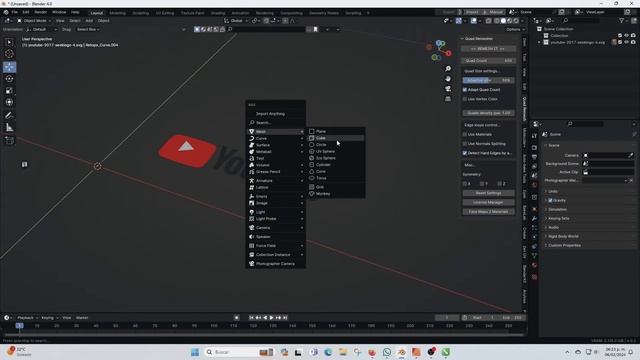Viewport: 640px width, 360px height.
Task: Toggle the Gravity checkbox in Scene properties
Action: (550, 200)
